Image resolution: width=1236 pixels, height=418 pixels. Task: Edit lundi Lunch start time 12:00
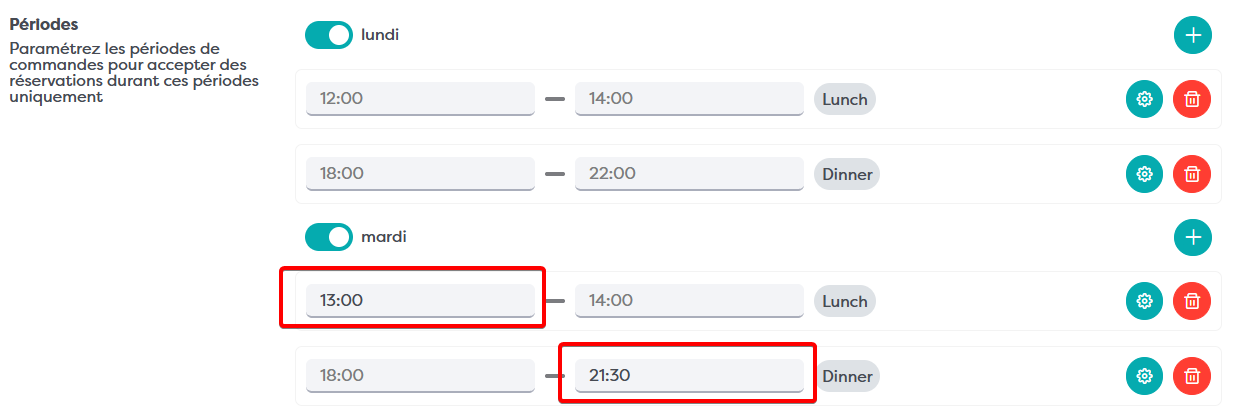point(420,99)
